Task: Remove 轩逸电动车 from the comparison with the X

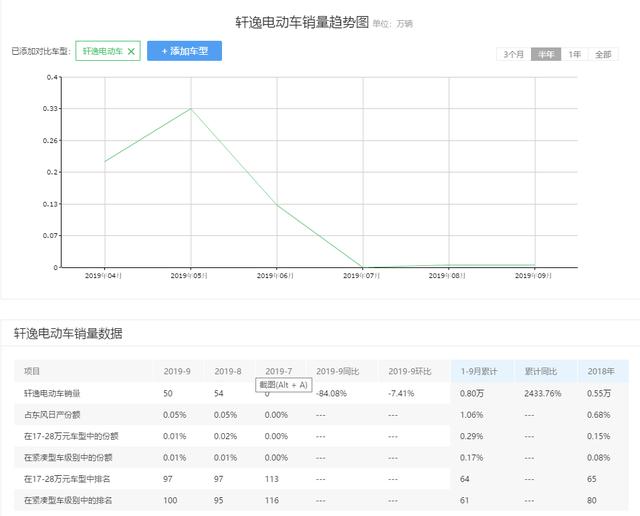Action: [131, 51]
